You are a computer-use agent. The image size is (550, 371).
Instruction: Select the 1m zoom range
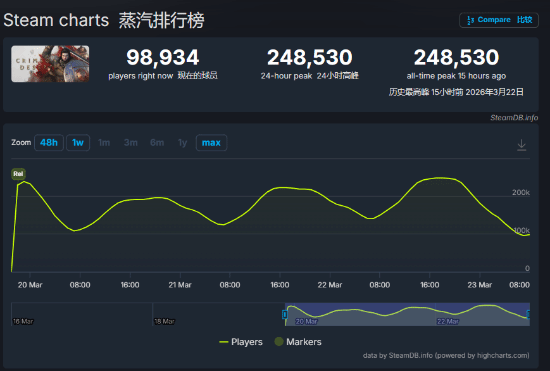pos(104,143)
